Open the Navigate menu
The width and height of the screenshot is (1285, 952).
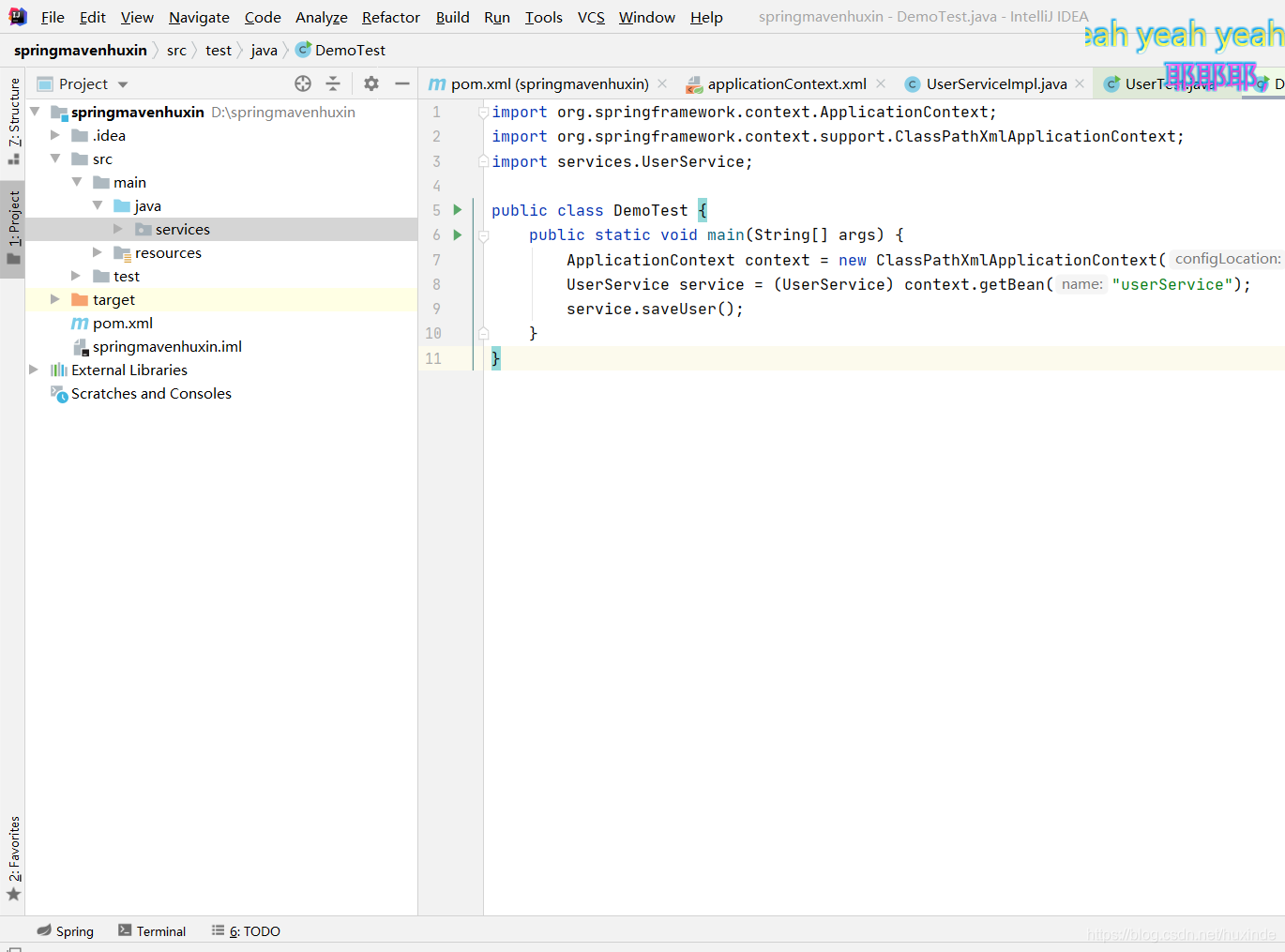199,17
